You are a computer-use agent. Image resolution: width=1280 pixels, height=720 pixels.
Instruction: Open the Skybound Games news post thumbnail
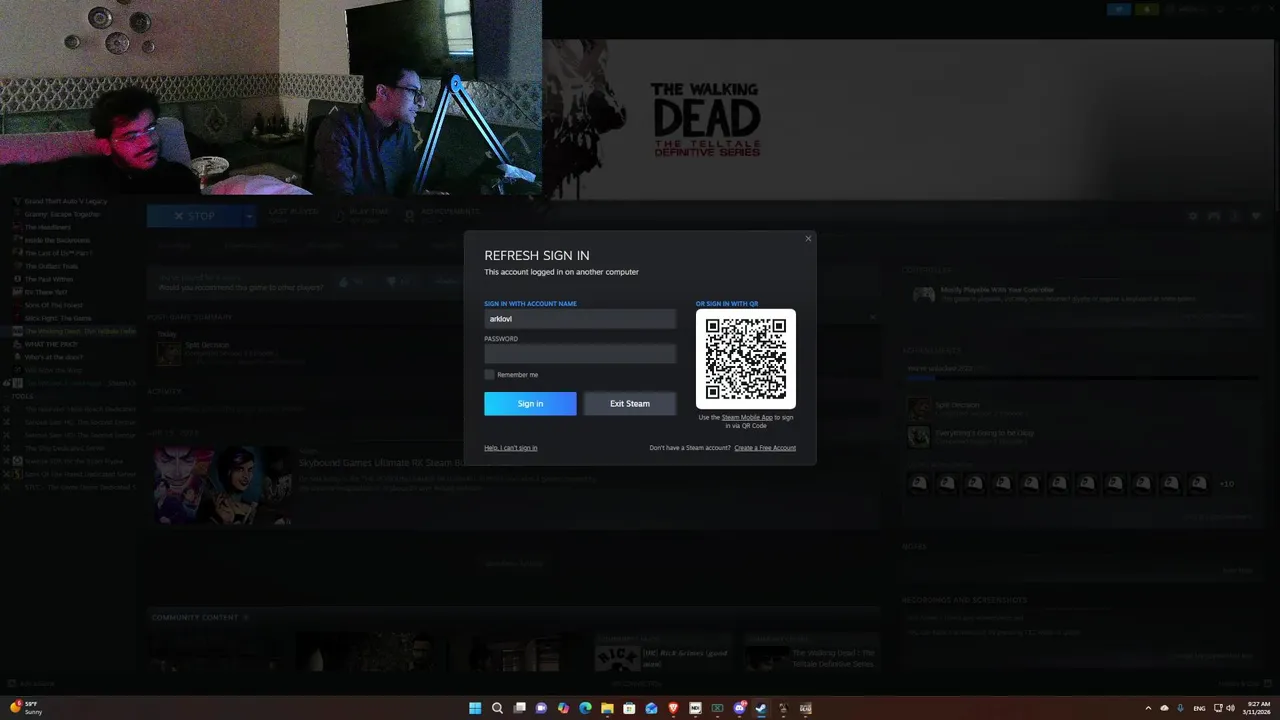pyautogui.click(x=222, y=486)
